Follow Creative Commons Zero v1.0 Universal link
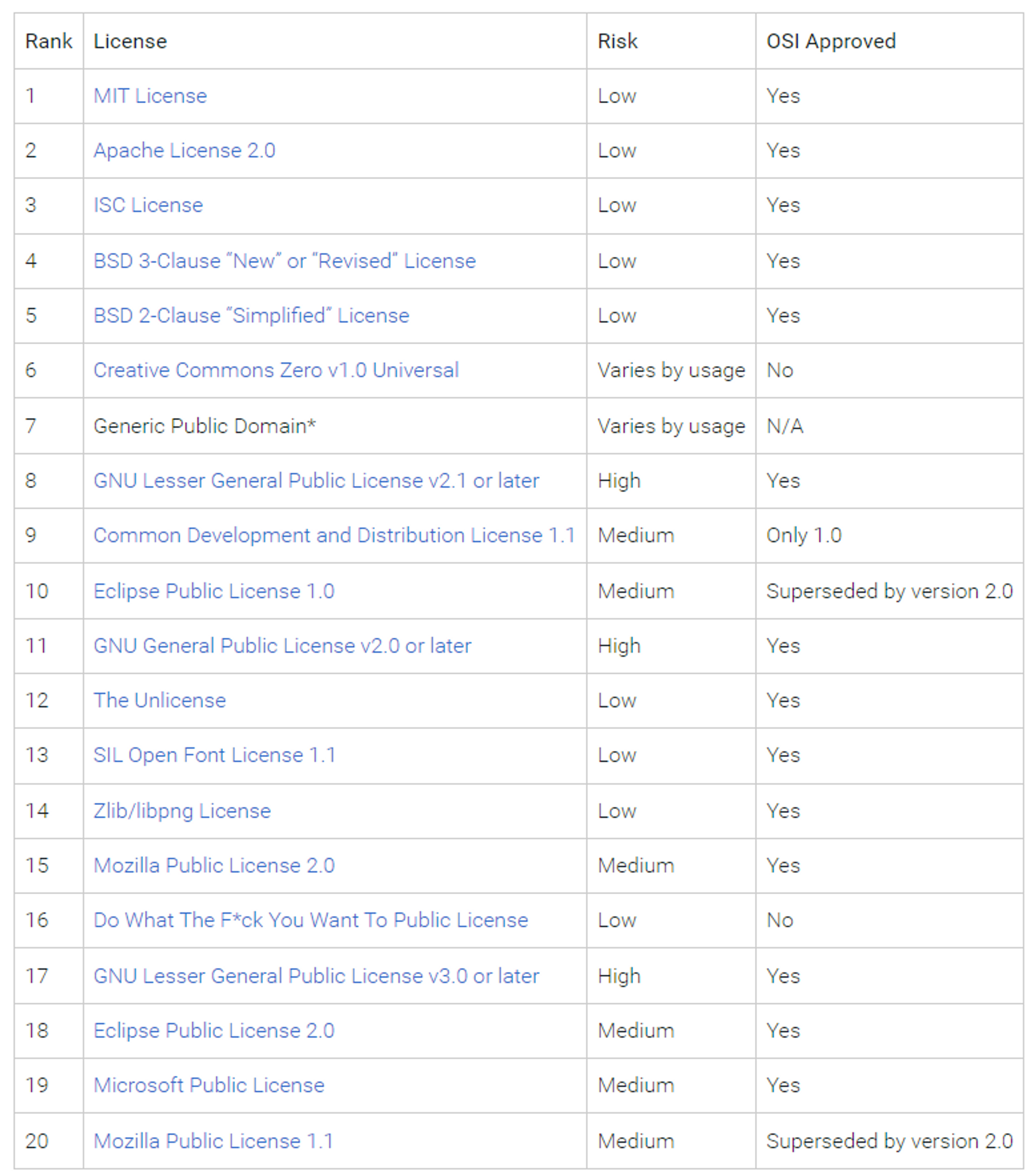Viewport: 1032px width, 1176px height. pyautogui.click(x=276, y=370)
